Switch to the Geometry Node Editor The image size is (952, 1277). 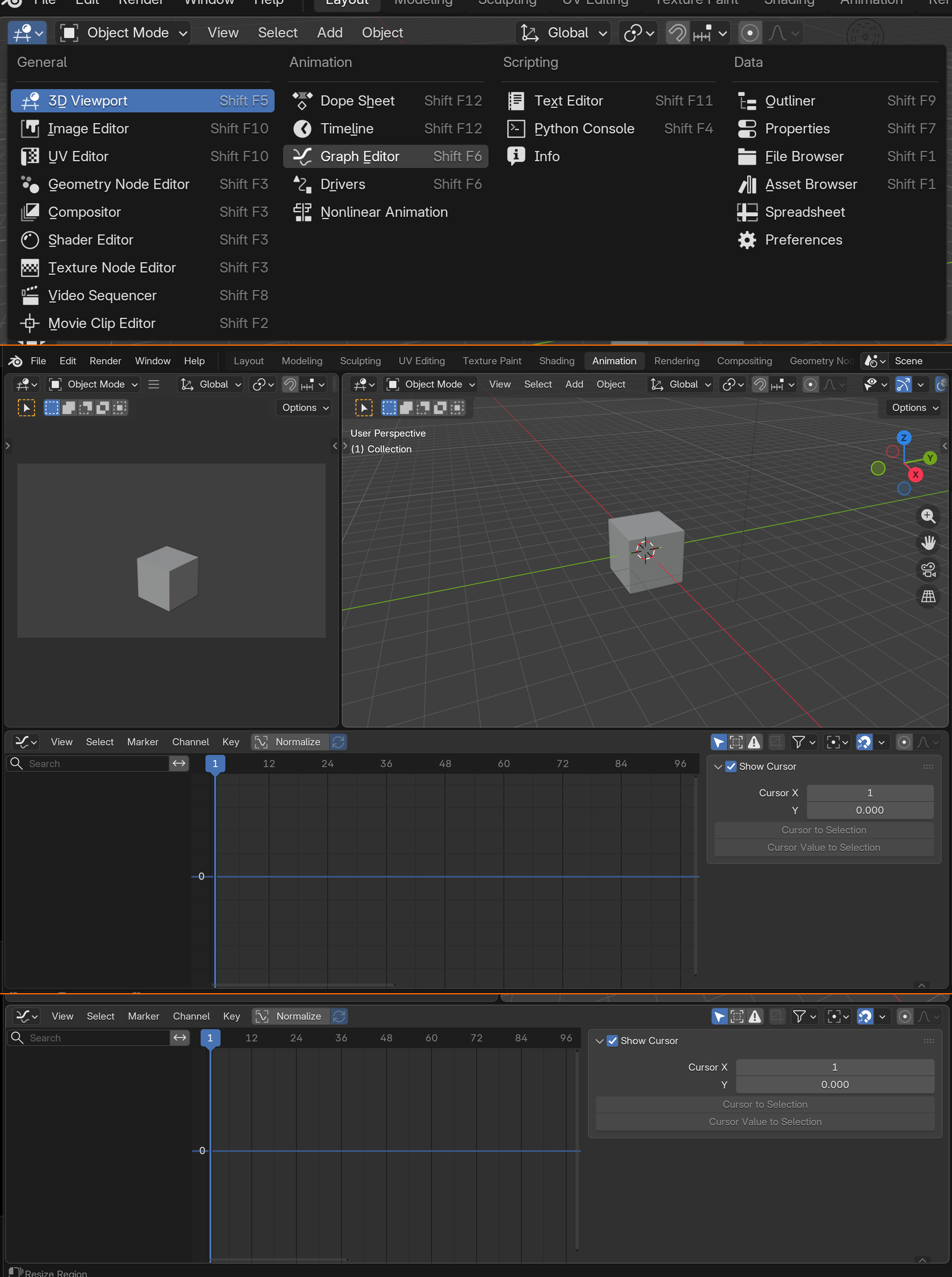point(142,184)
